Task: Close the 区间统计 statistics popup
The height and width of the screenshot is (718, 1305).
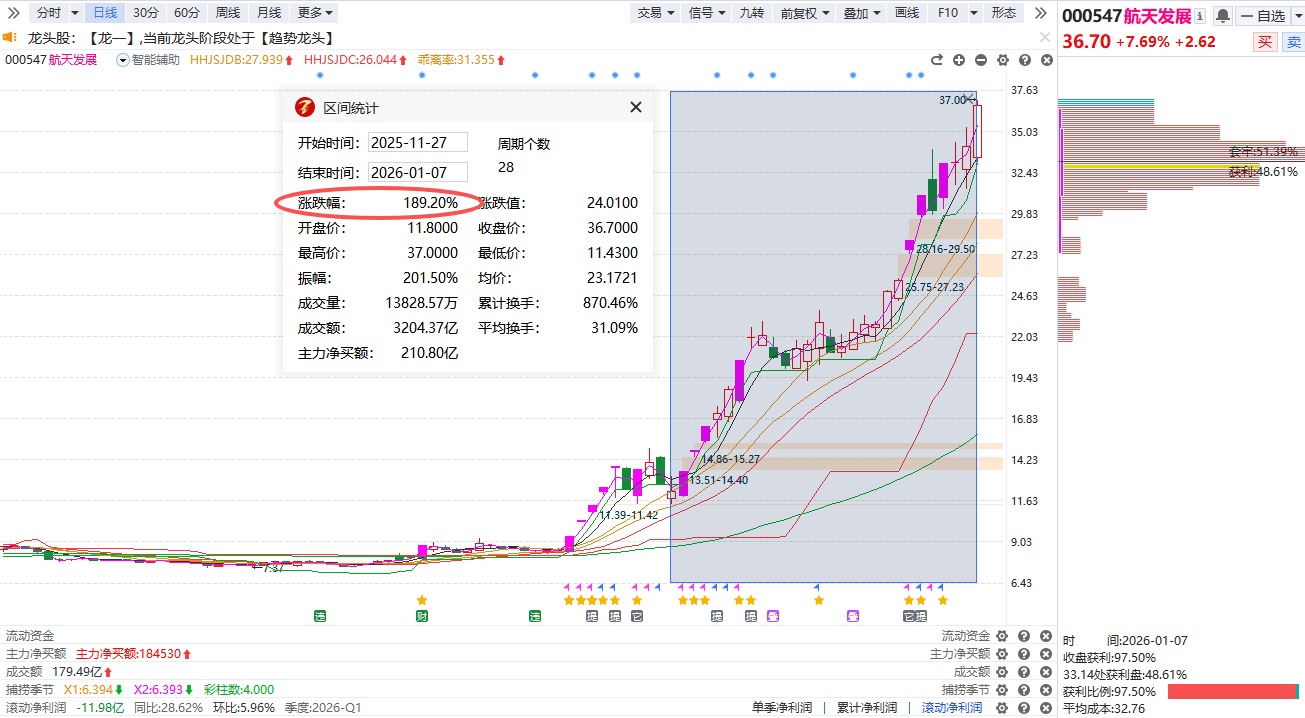Action: (x=635, y=107)
